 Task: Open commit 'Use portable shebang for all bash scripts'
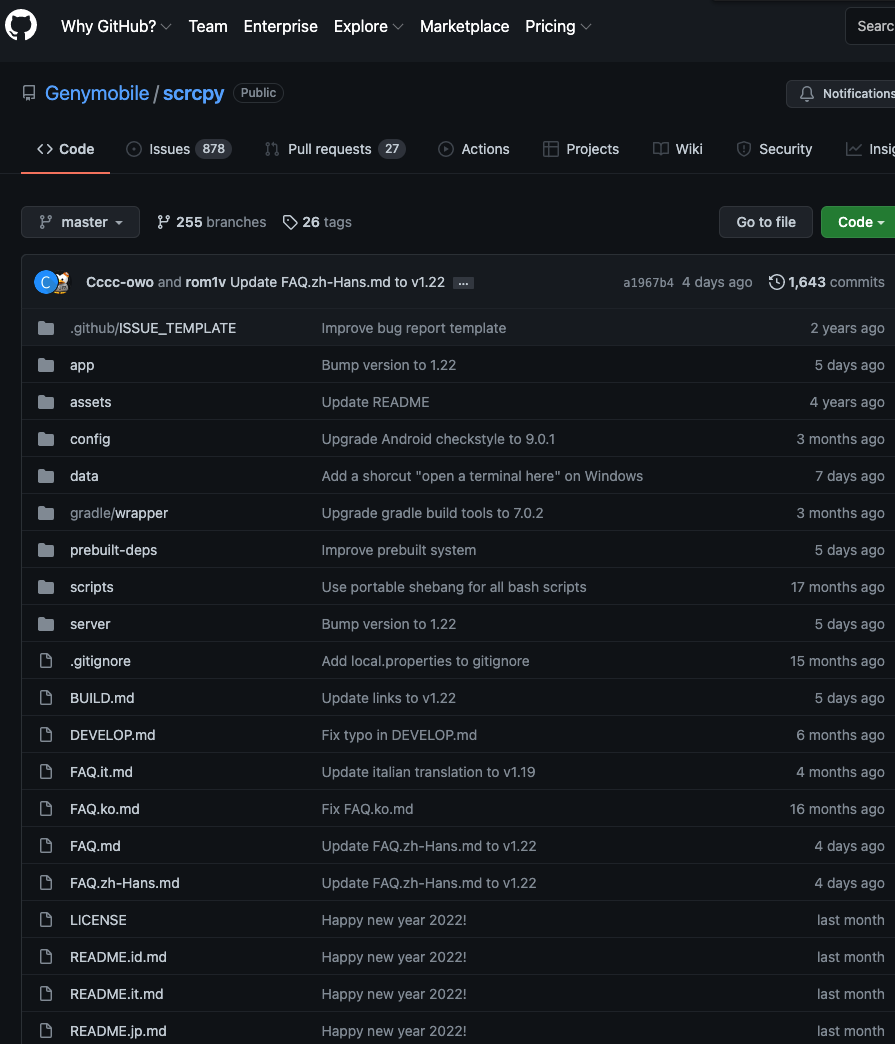[x=454, y=587]
